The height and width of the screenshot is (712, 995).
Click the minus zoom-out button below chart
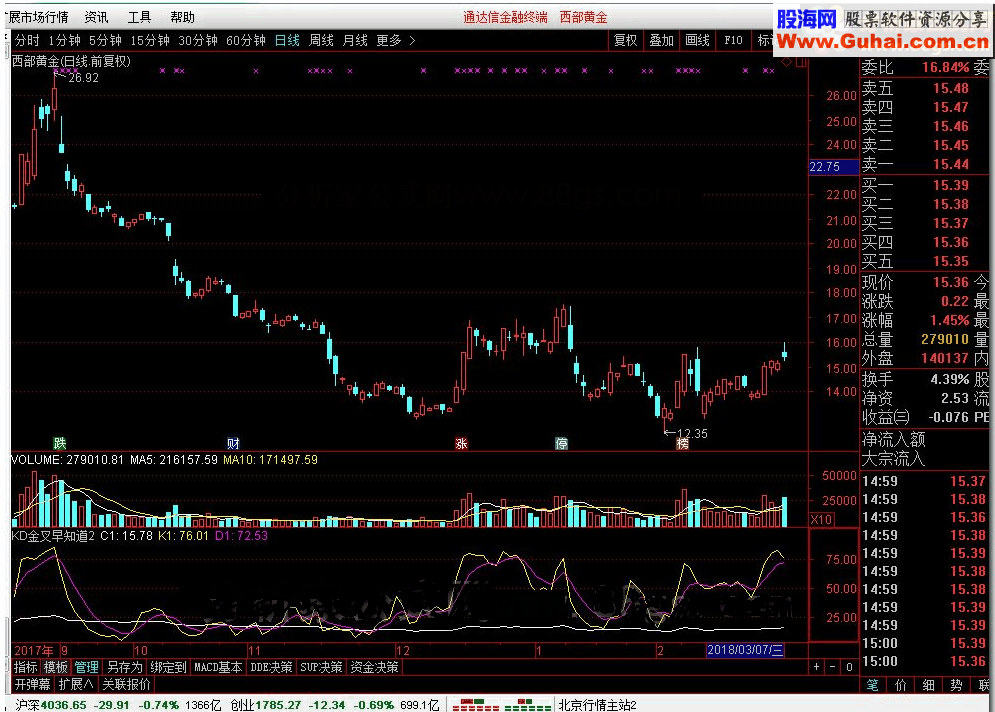coord(833,667)
